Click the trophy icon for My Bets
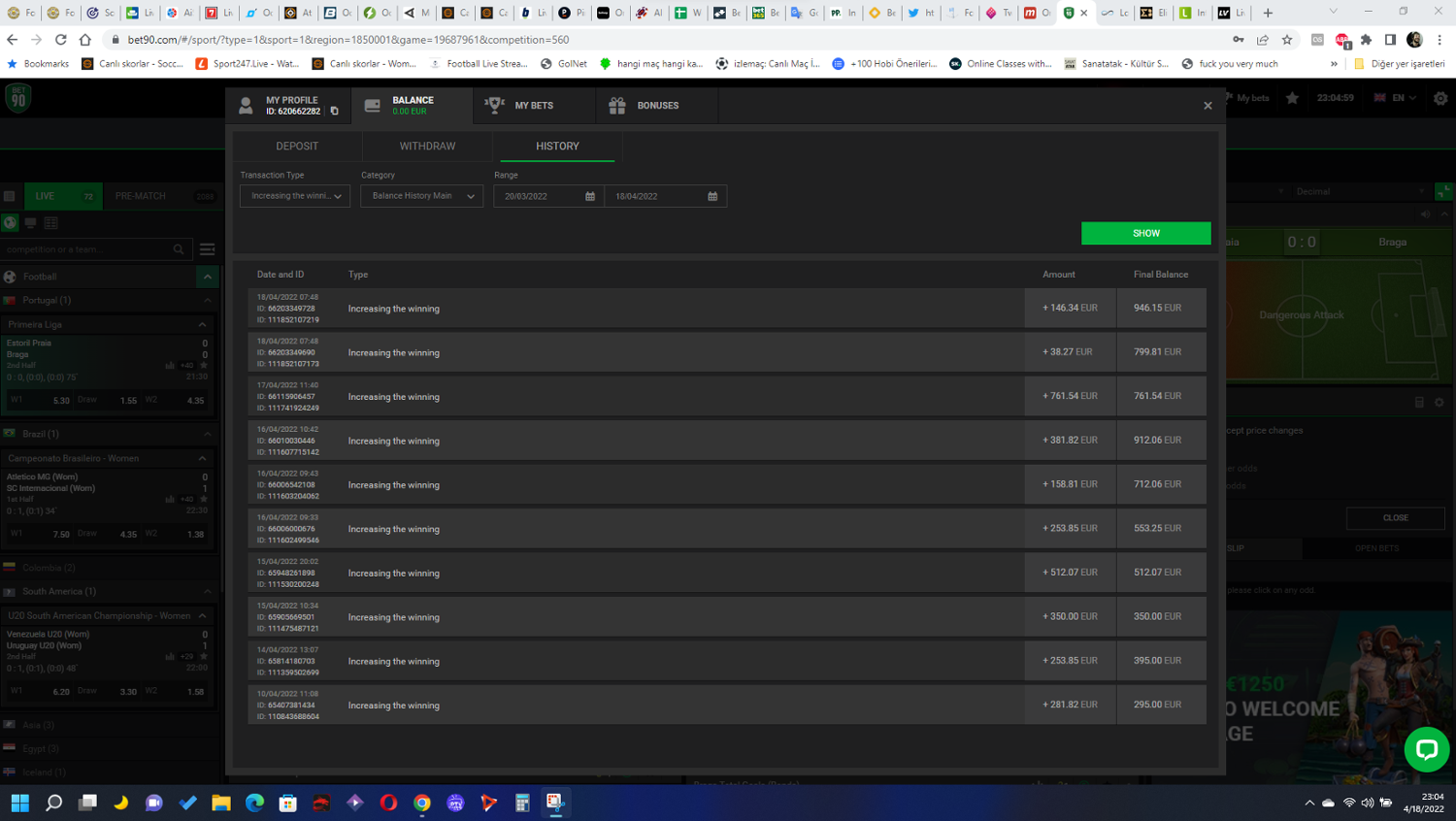This screenshot has width=1456, height=821. (x=494, y=105)
